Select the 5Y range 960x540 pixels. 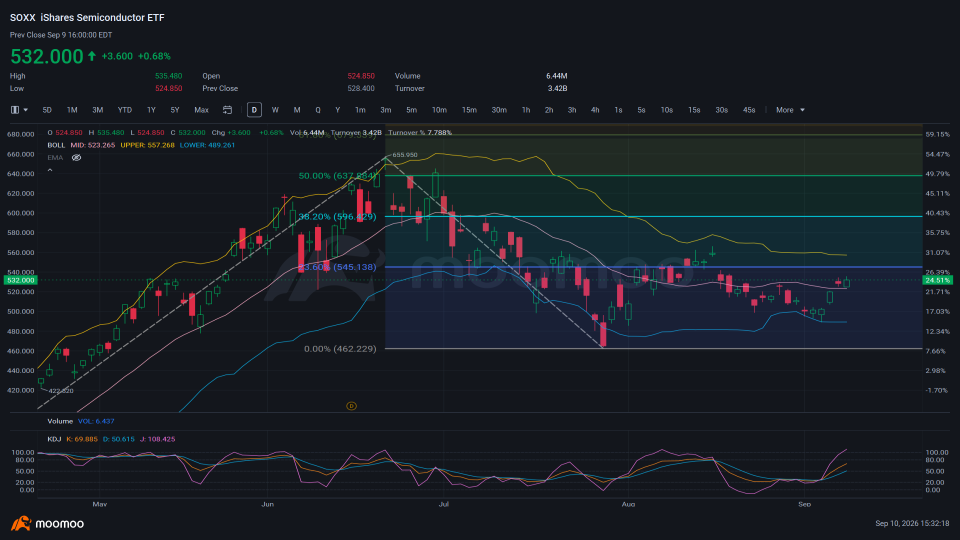(x=175, y=110)
